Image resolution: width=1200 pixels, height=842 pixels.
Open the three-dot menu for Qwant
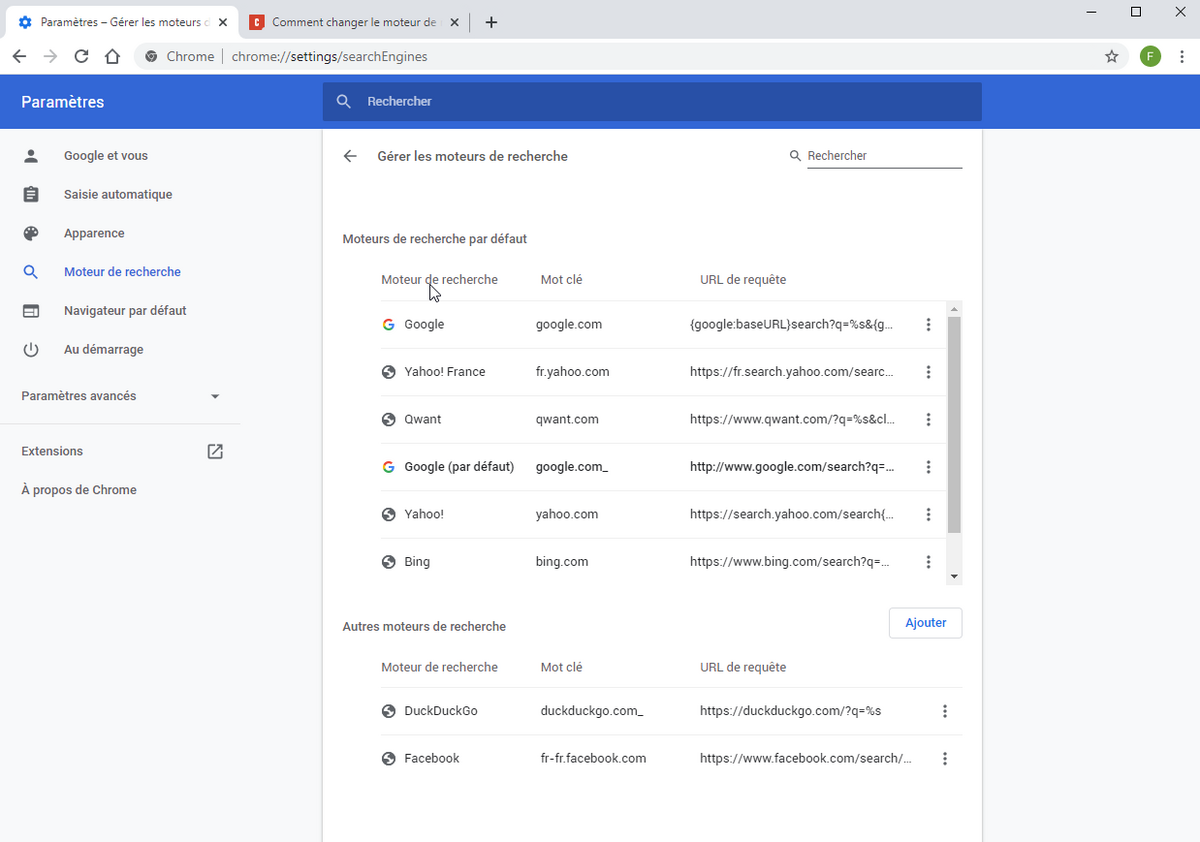click(x=928, y=420)
